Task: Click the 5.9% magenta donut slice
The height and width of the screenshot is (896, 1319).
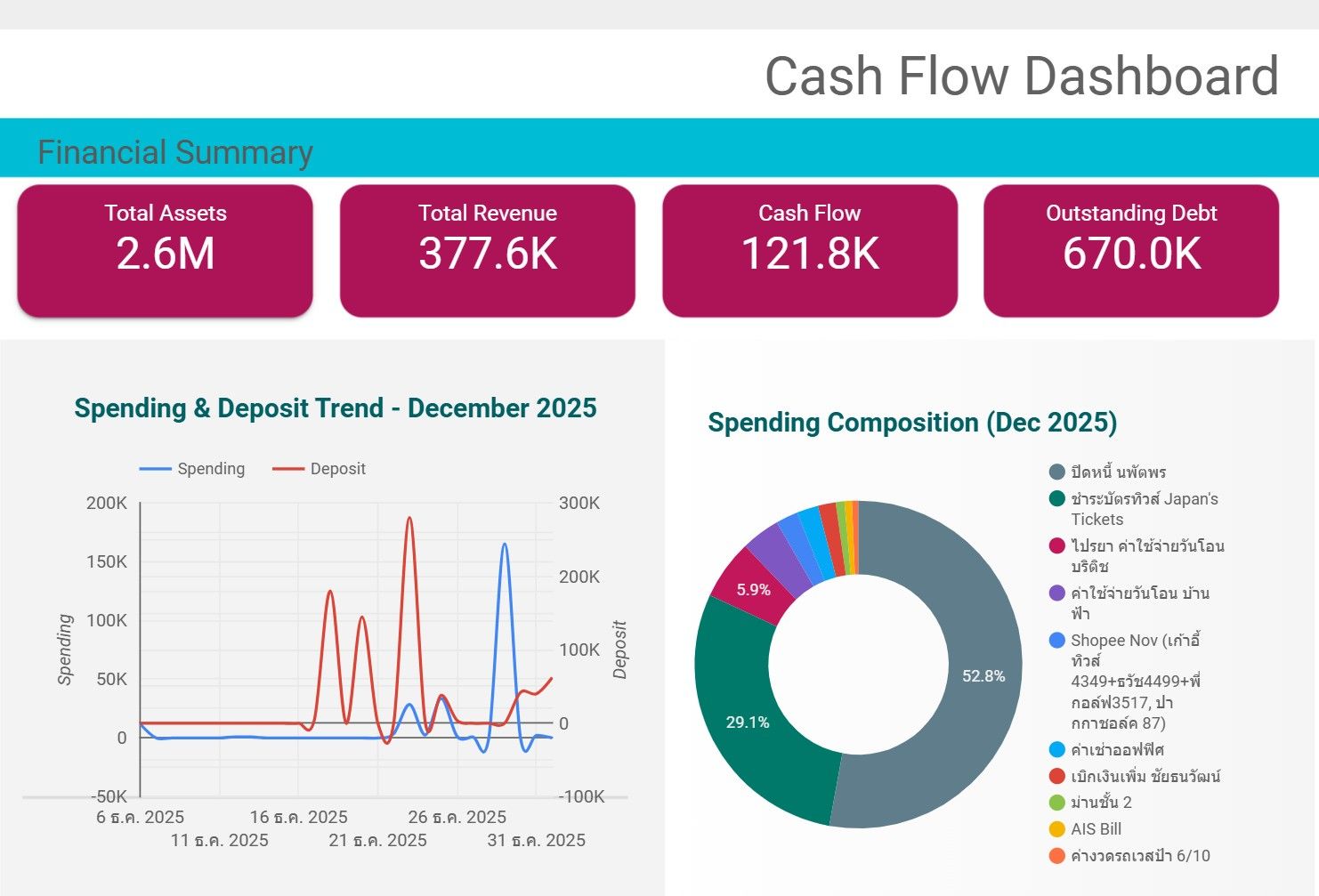Action: click(x=753, y=590)
